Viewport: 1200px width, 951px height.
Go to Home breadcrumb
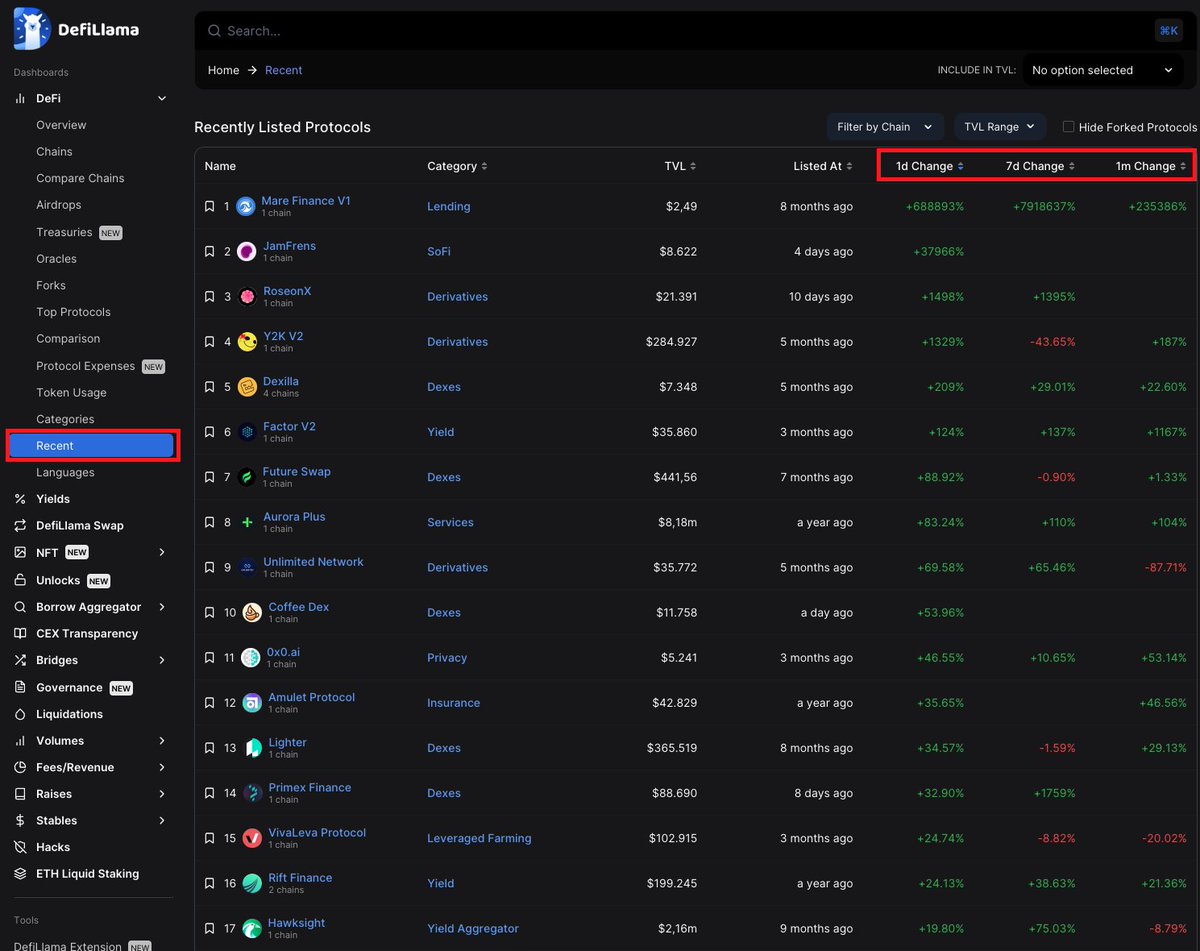coord(224,70)
